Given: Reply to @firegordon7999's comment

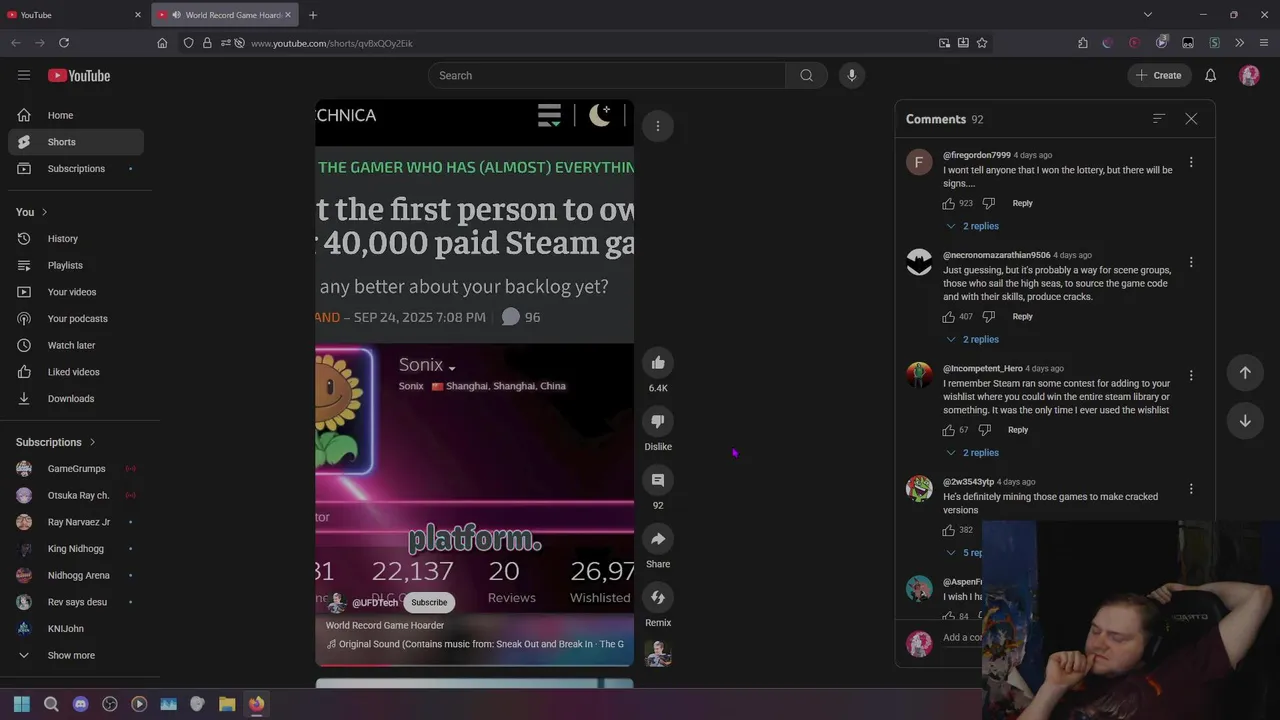Looking at the screenshot, I should (x=1022, y=203).
